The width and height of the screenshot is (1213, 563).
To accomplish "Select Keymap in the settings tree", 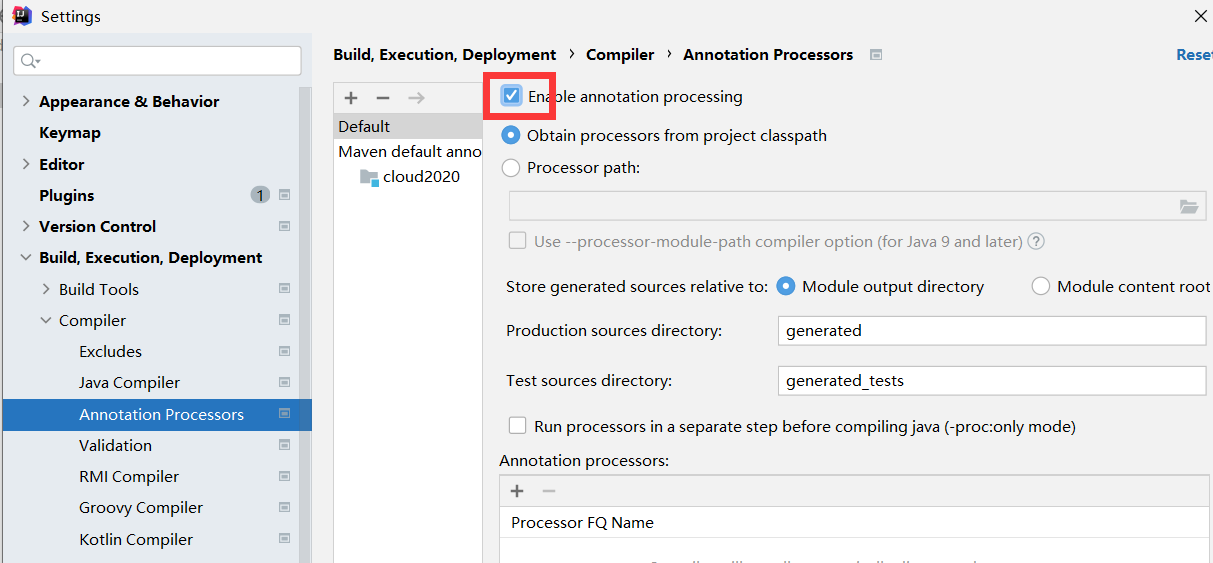I will point(70,132).
